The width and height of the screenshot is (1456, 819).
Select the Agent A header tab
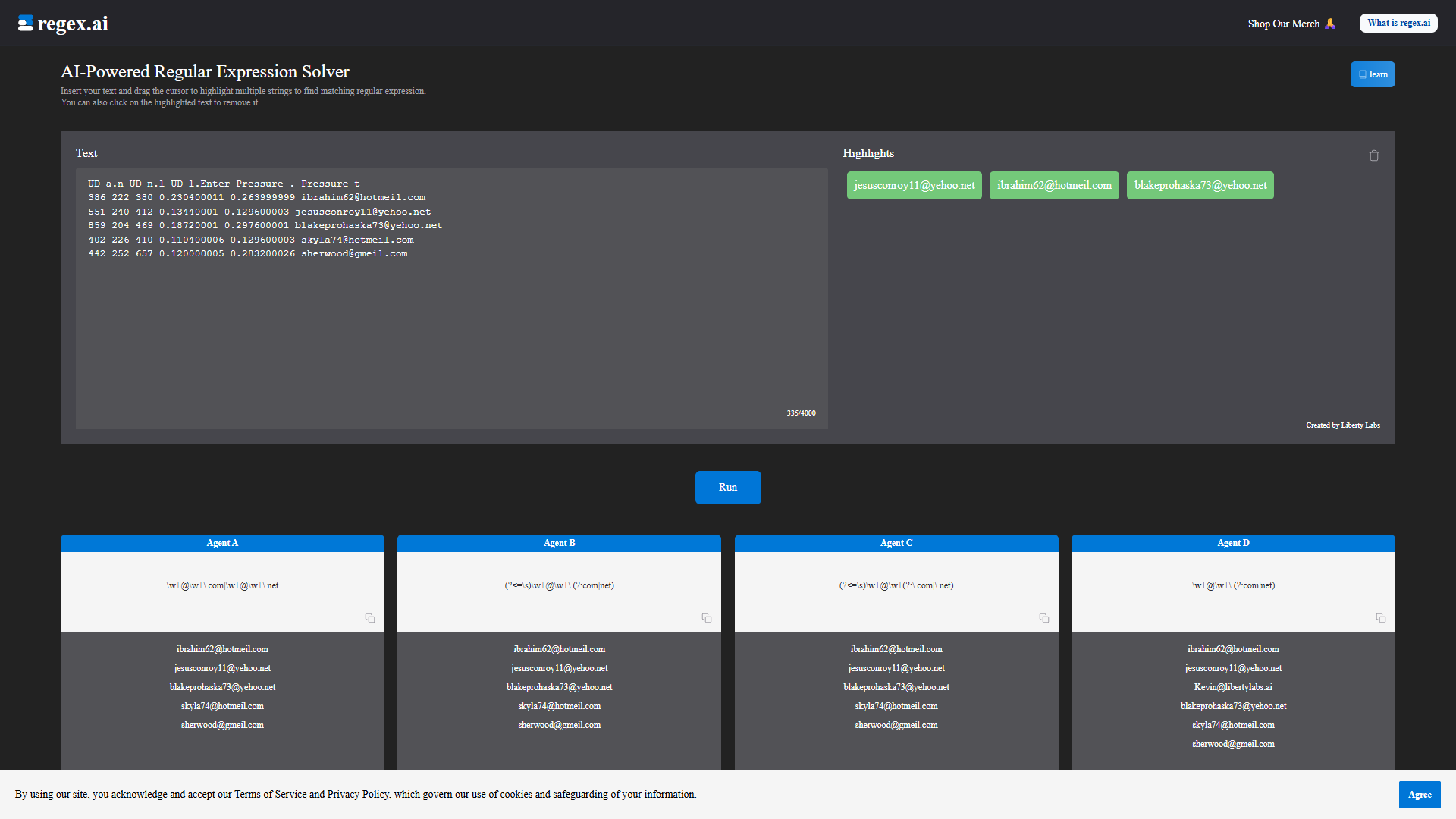(222, 543)
